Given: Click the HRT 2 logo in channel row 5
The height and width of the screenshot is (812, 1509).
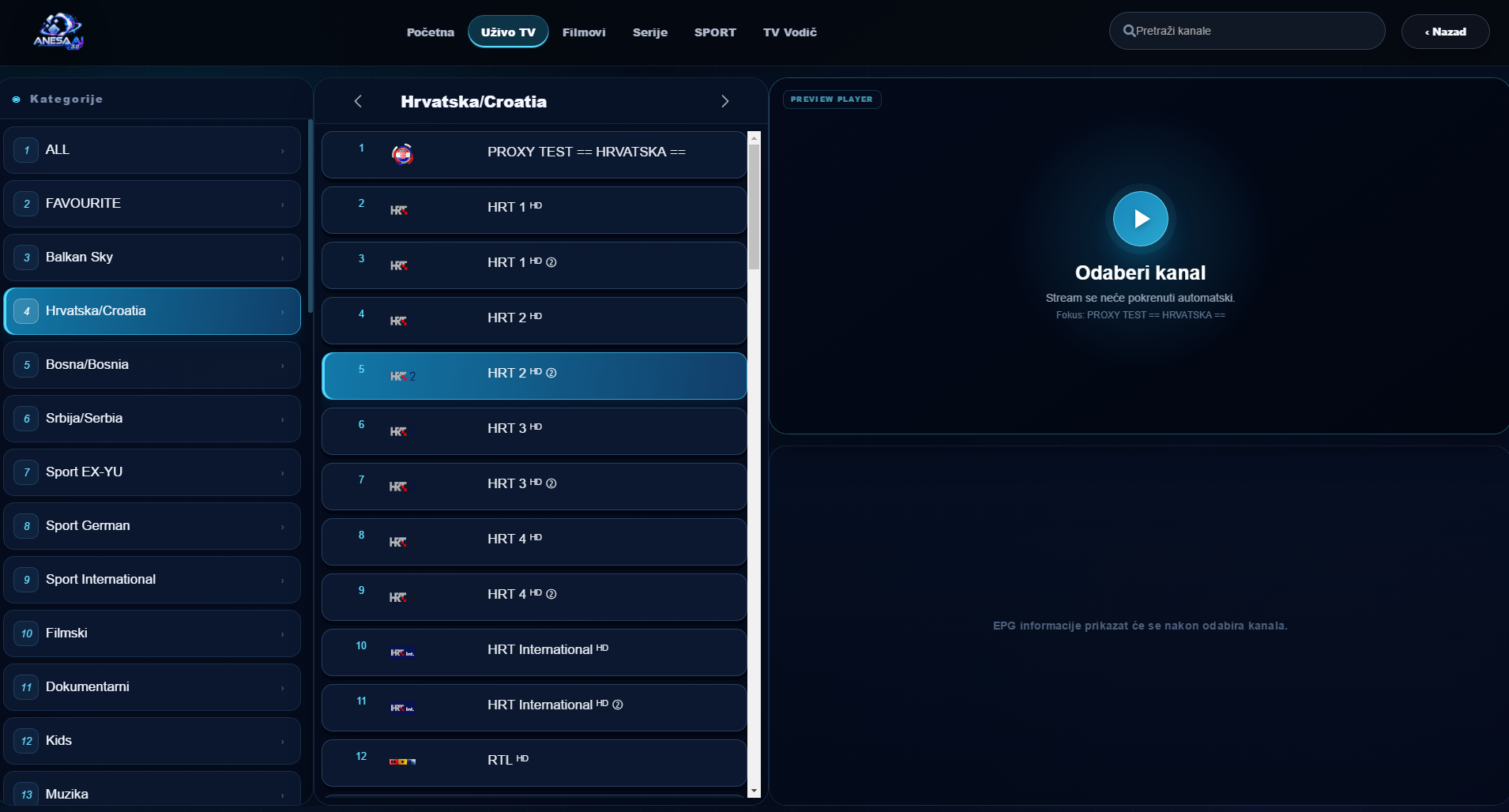Looking at the screenshot, I should pyautogui.click(x=403, y=376).
